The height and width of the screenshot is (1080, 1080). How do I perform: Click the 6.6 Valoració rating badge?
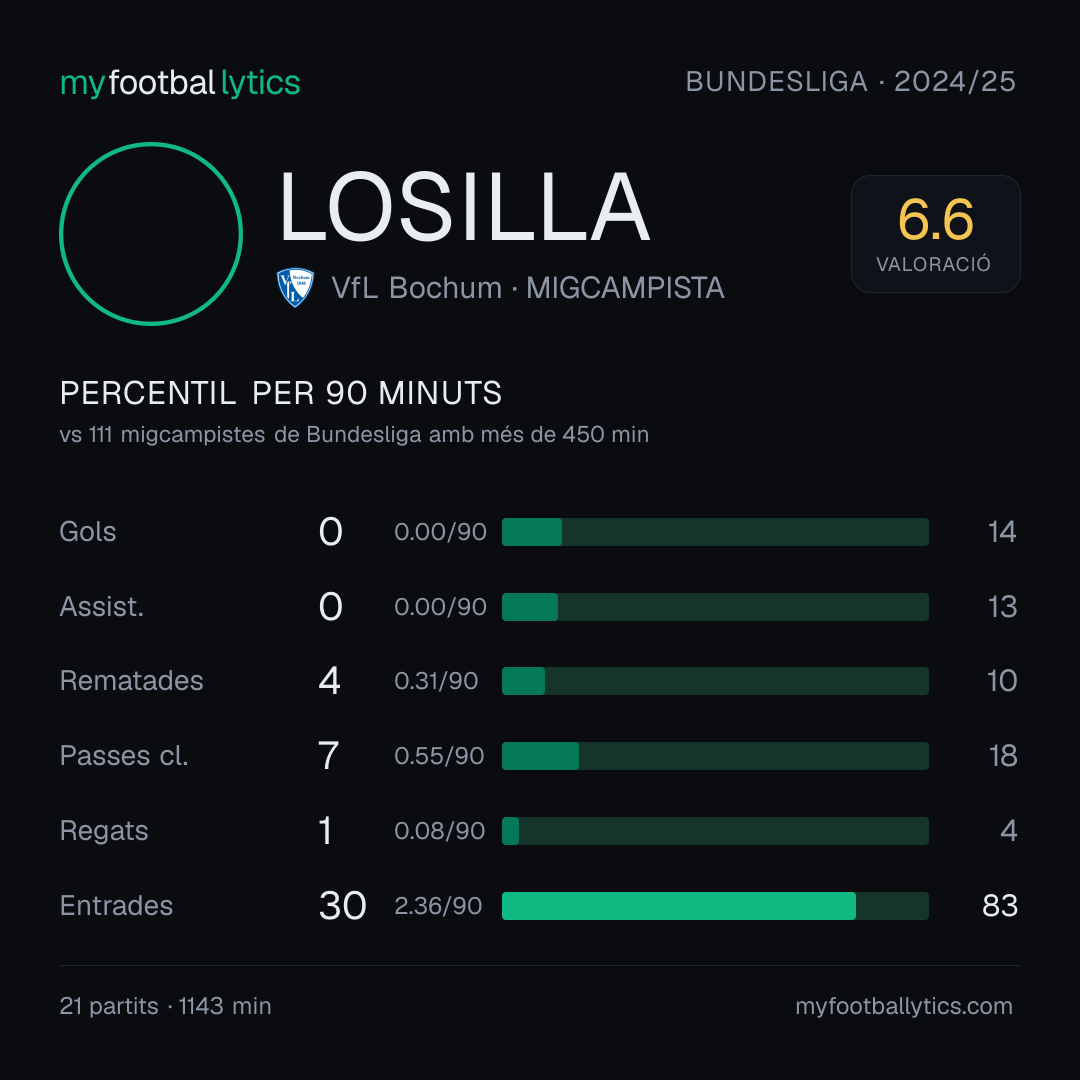point(935,234)
